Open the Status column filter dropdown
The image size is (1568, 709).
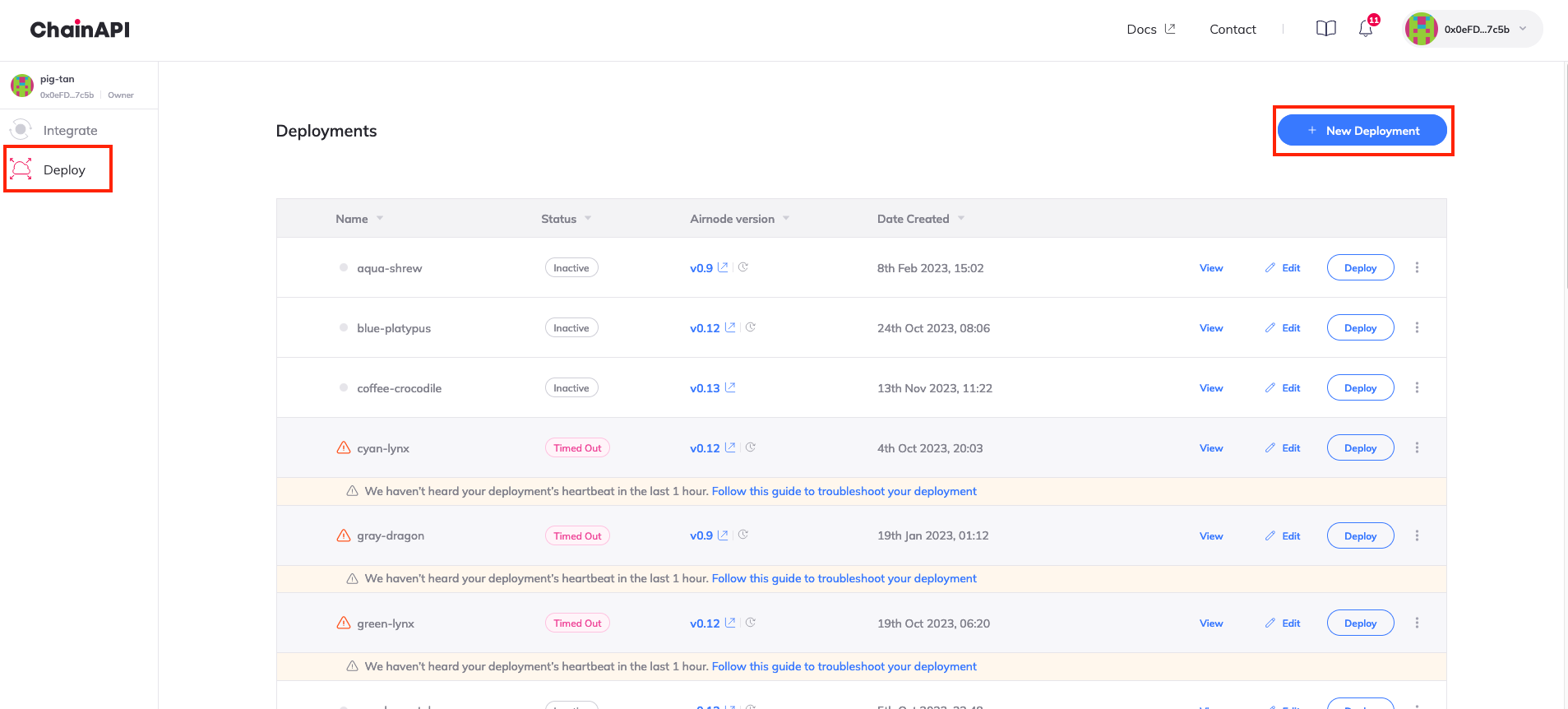(588, 218)
